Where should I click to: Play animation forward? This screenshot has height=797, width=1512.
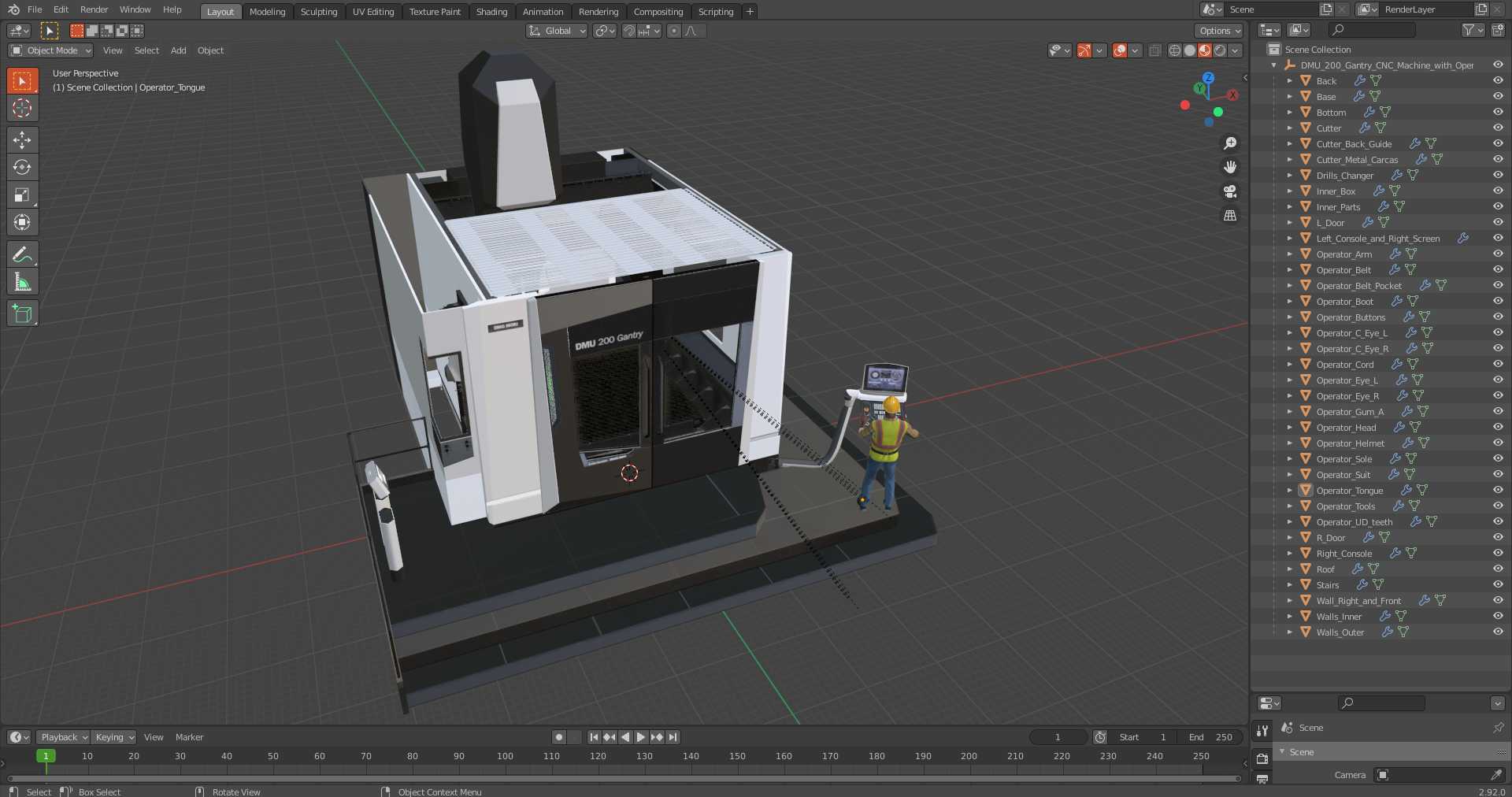pos(641,737)
